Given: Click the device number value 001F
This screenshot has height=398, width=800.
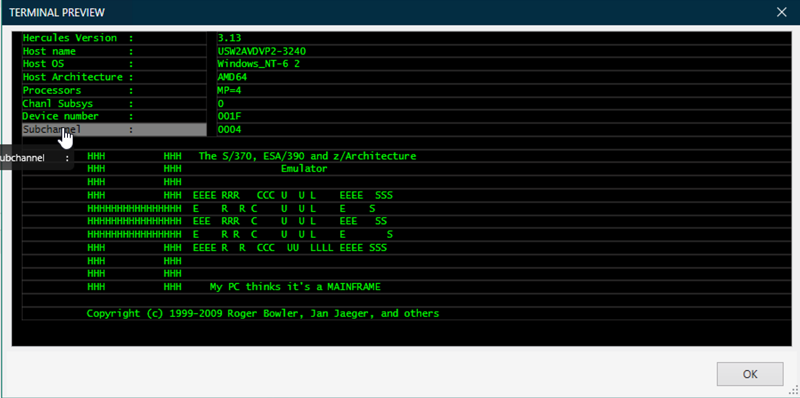Looking at the screenshot, I should click(229, 116).
